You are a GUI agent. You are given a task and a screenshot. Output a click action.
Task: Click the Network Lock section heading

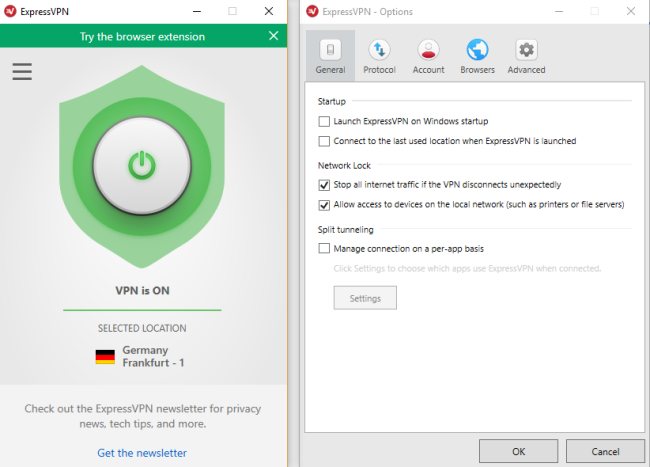[x=344, y=166]
